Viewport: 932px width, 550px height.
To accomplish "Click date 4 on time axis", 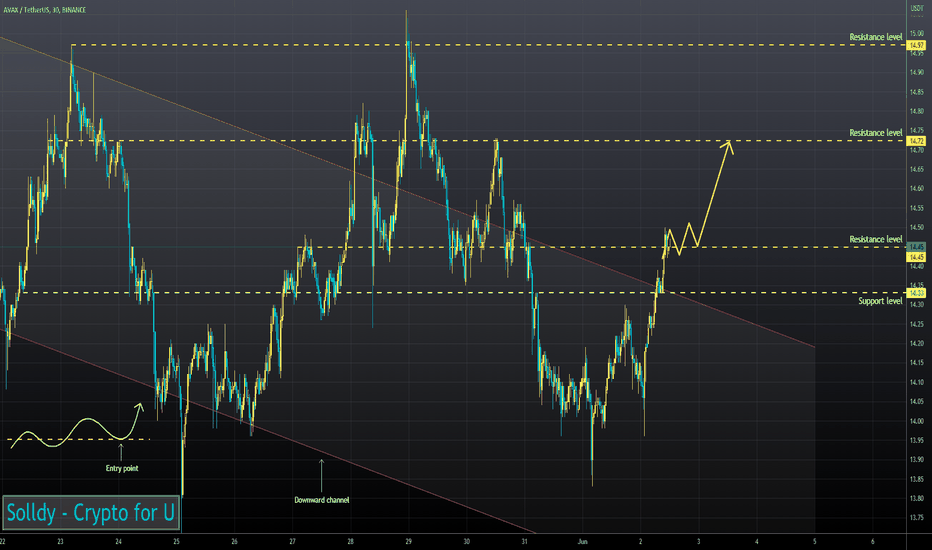I will pos(757,542).
